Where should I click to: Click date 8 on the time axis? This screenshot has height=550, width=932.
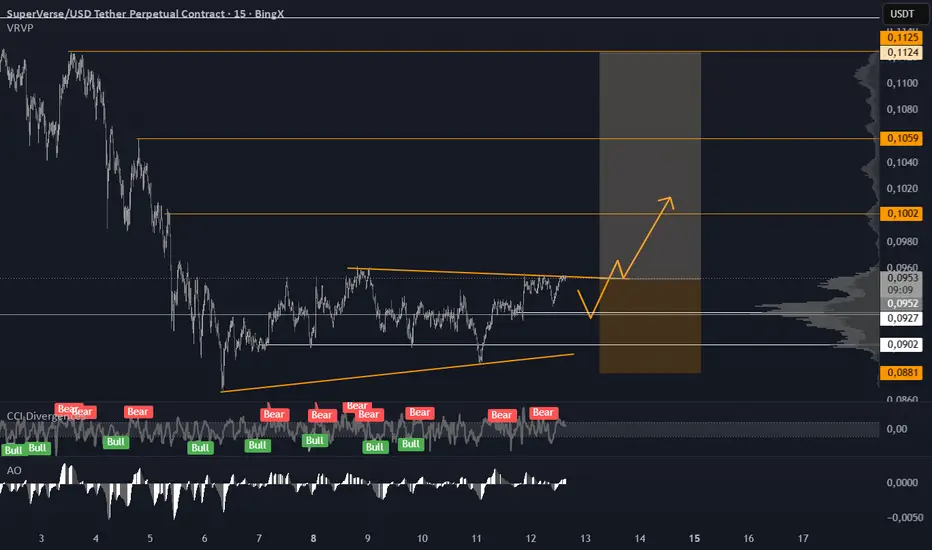click(313, 539)
